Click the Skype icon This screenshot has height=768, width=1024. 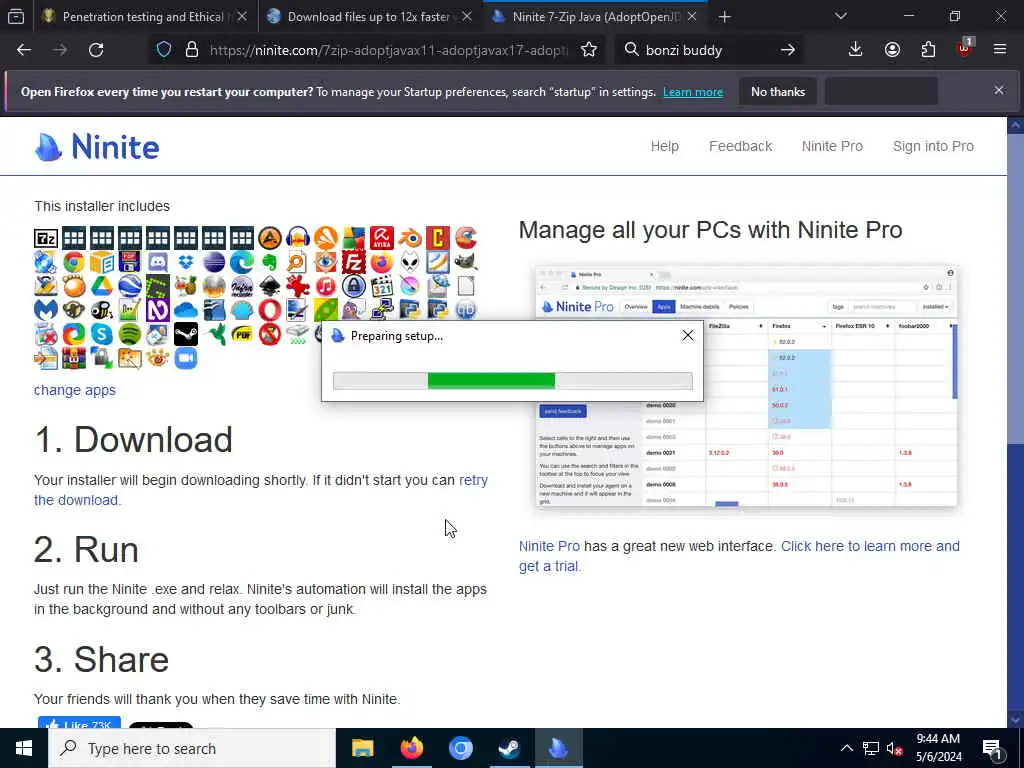(x=102, y=334)
